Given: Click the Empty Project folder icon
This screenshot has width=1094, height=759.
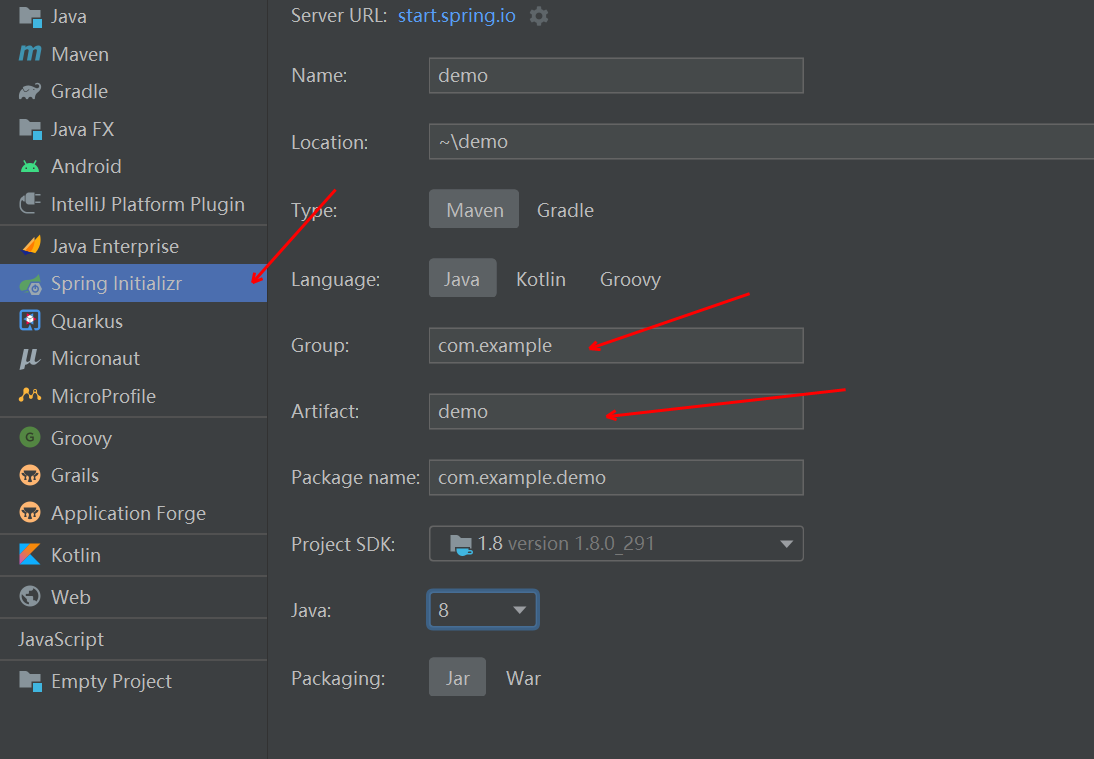Looking at the screenshot, I should pos(30,681).
